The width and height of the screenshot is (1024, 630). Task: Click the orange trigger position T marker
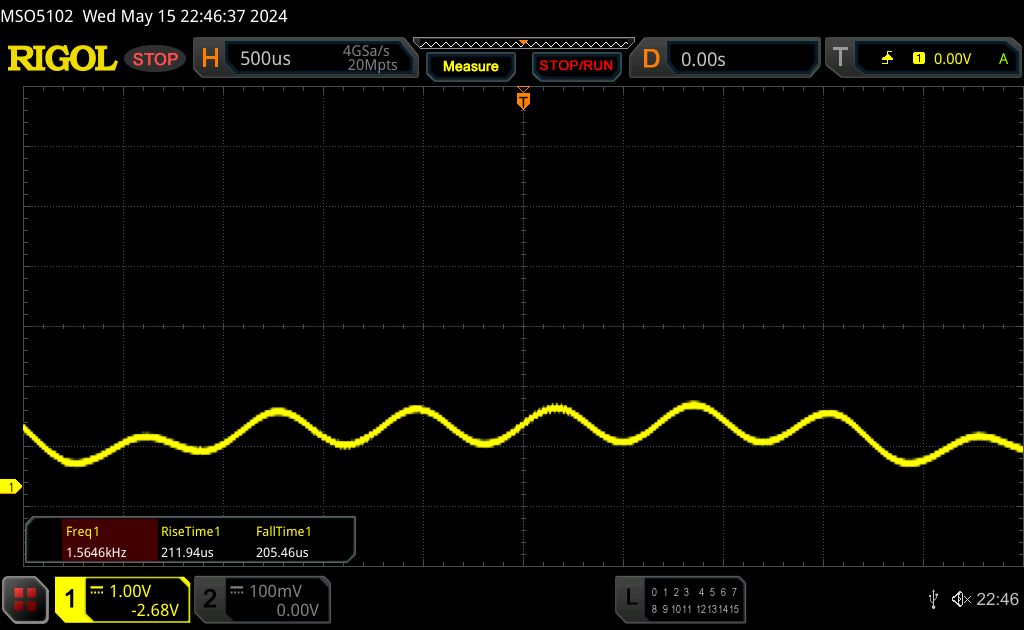(523, 99)
